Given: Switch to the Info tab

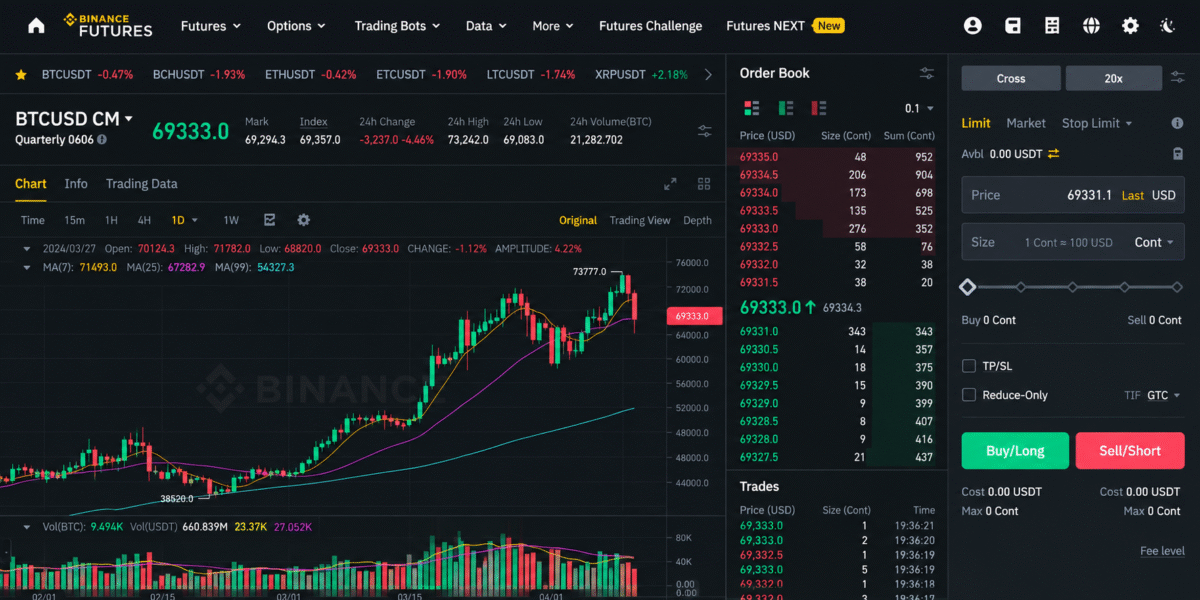Looking at the screenshot, I should pyautogui.click(x=76, y=184).
